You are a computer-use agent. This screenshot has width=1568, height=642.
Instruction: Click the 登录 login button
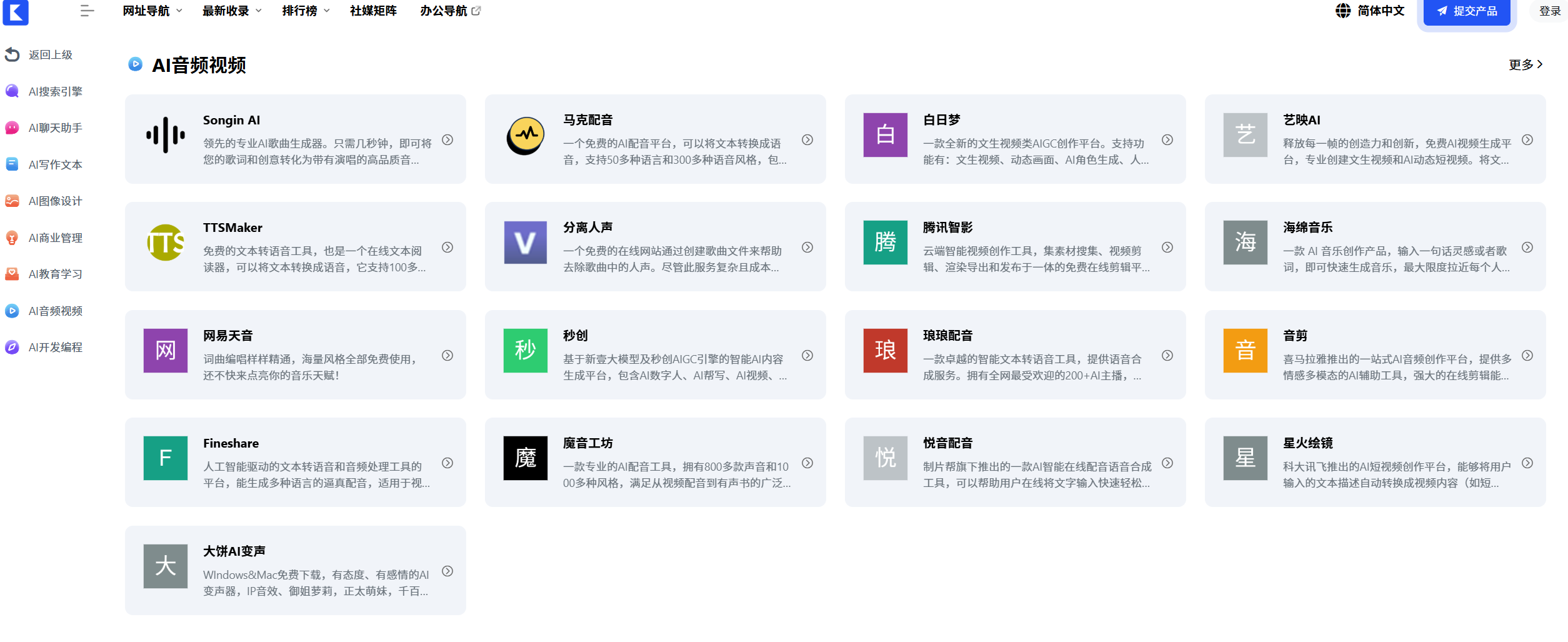coord(1550,11)
